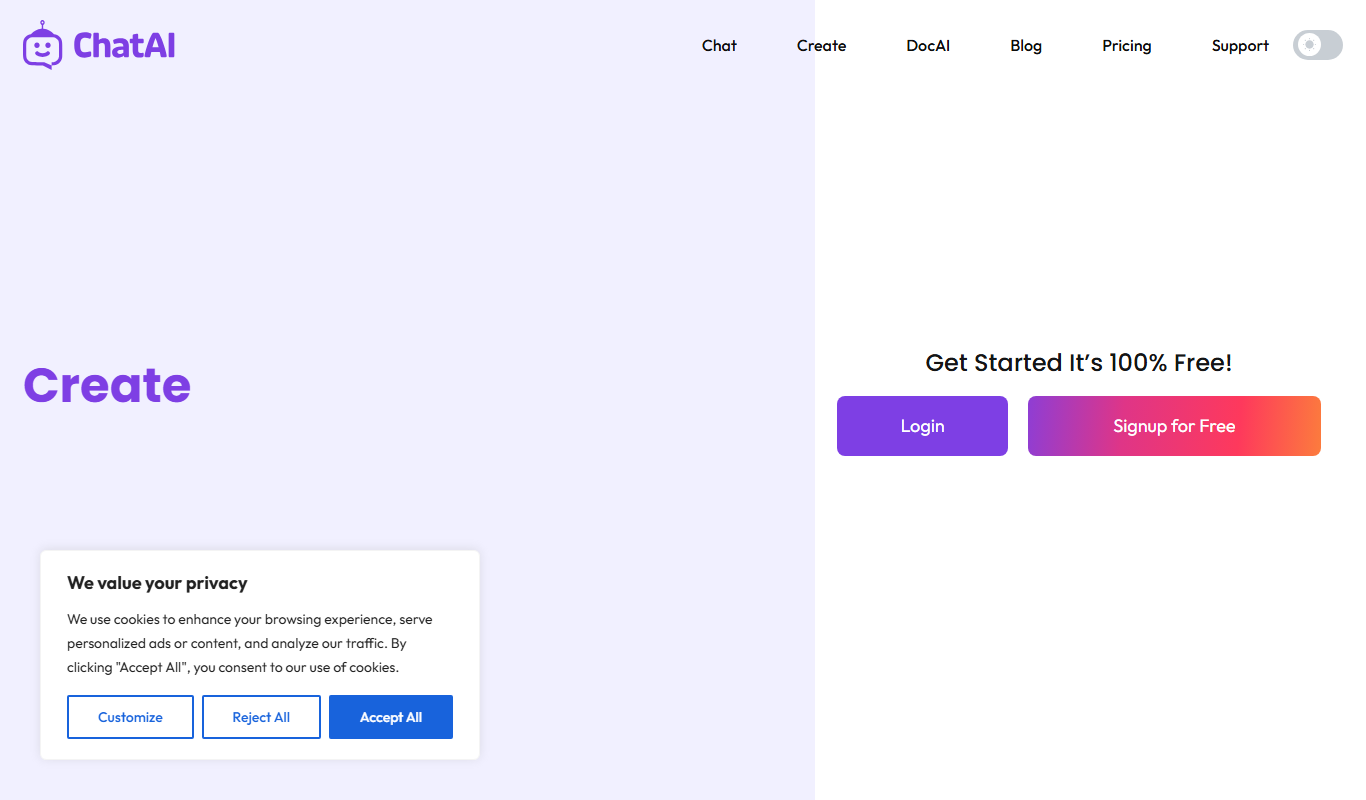The image size is (1366, 800).
Task: Click the Login button
Action: click(x=922, y=426)
